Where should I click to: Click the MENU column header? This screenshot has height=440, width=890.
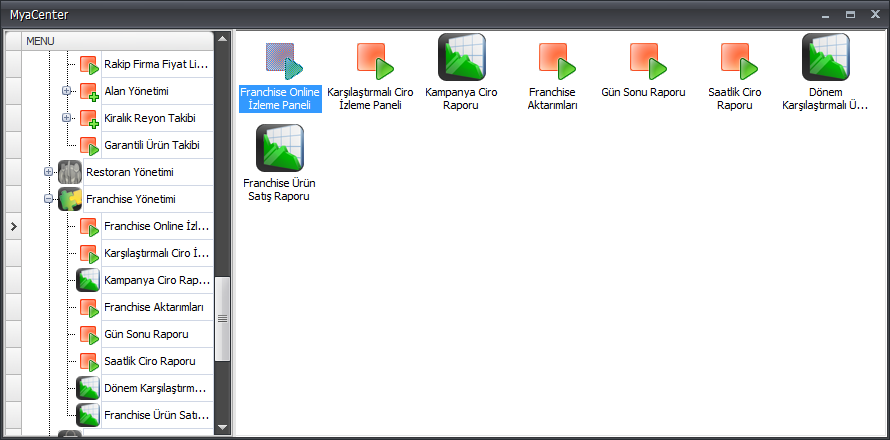[117, 41]
